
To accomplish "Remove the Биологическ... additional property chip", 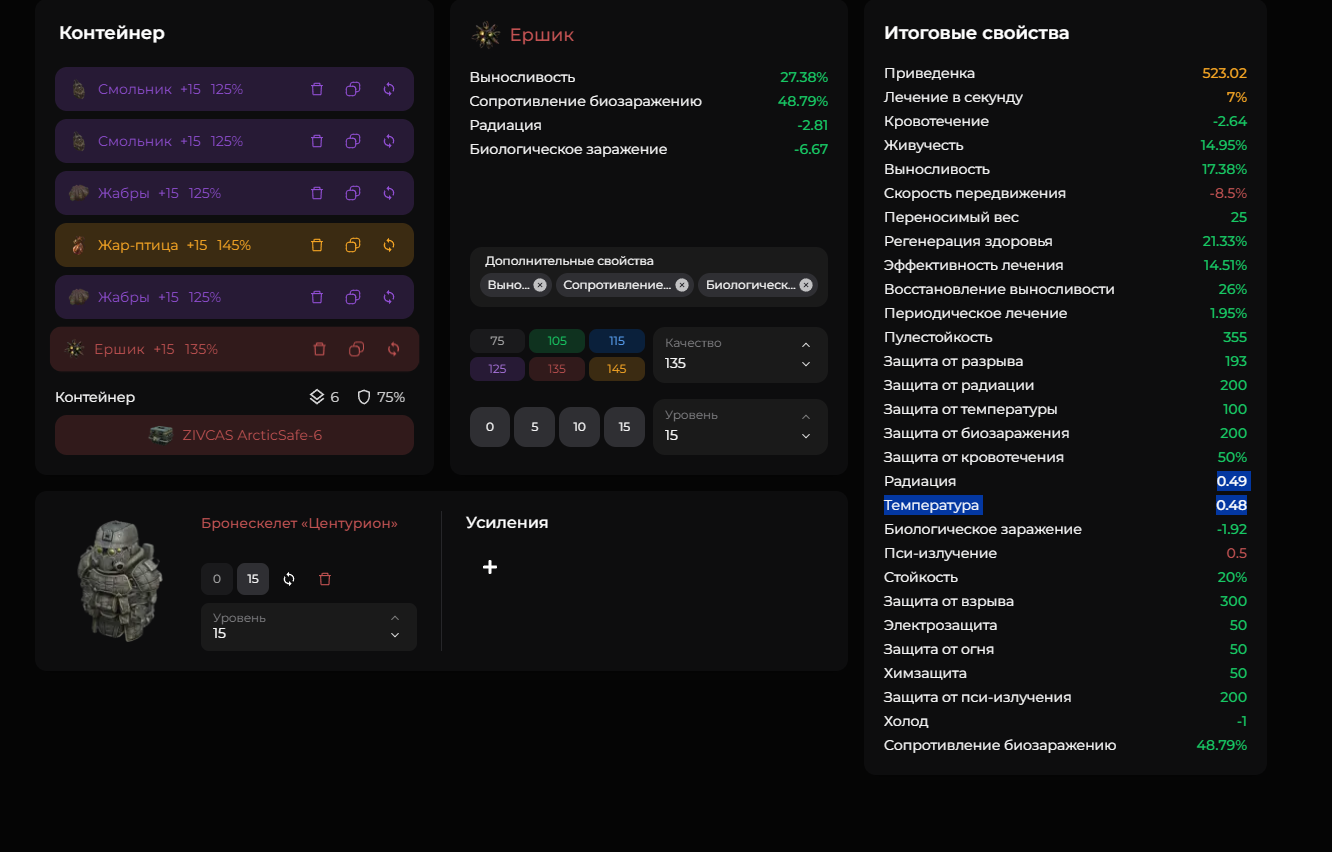I will pos(806,285).
